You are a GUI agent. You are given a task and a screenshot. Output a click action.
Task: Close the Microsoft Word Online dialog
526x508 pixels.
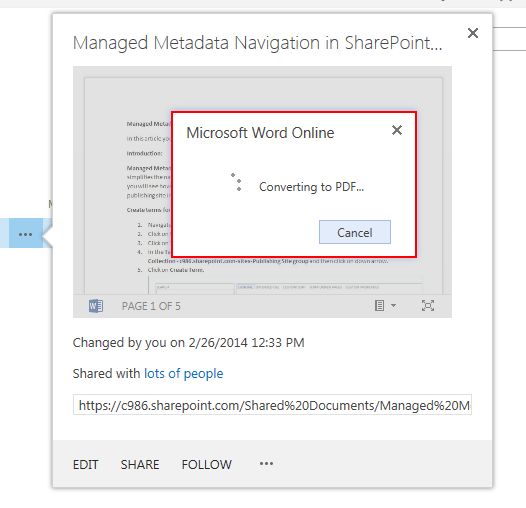397,130
